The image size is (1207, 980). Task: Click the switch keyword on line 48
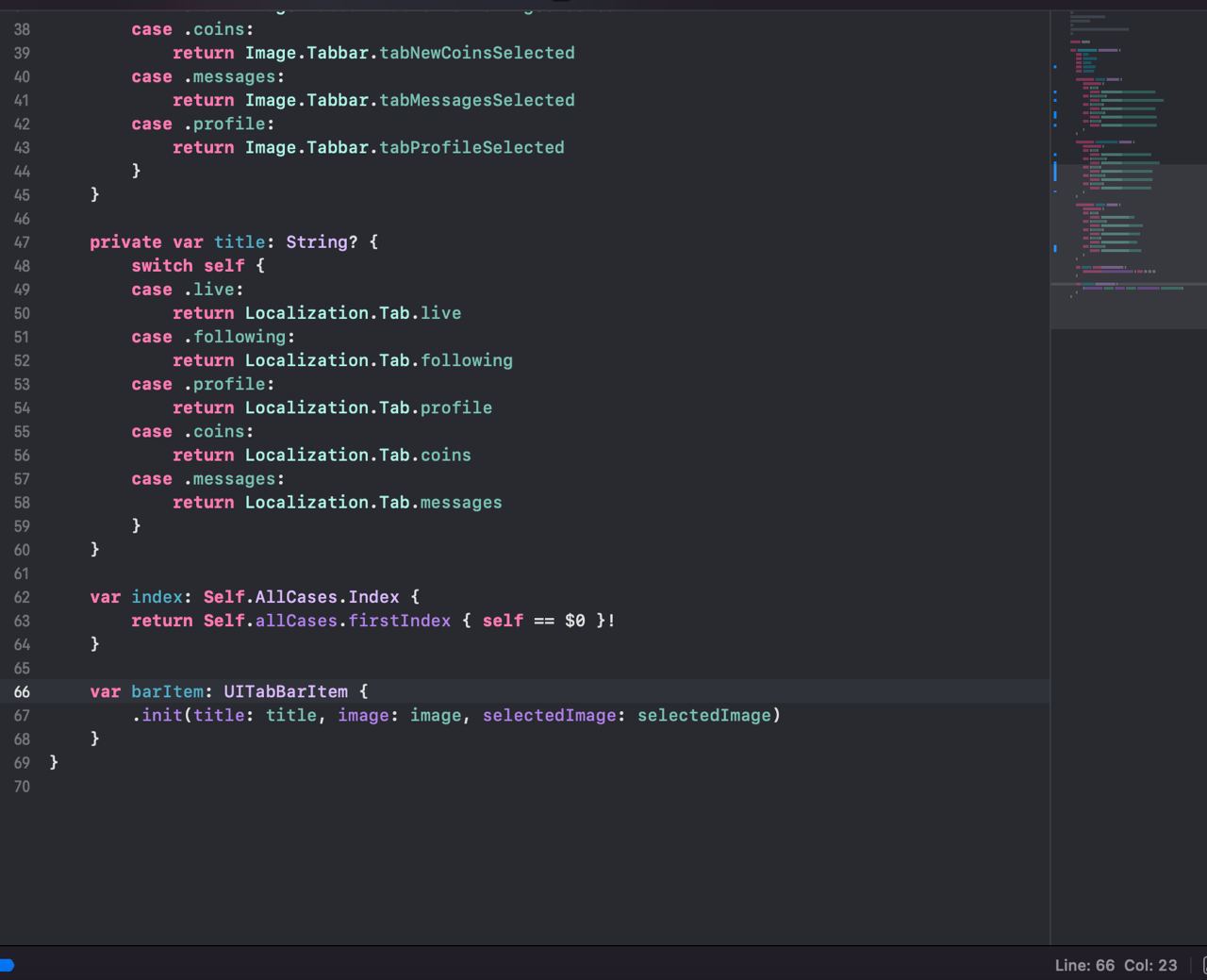161,266
